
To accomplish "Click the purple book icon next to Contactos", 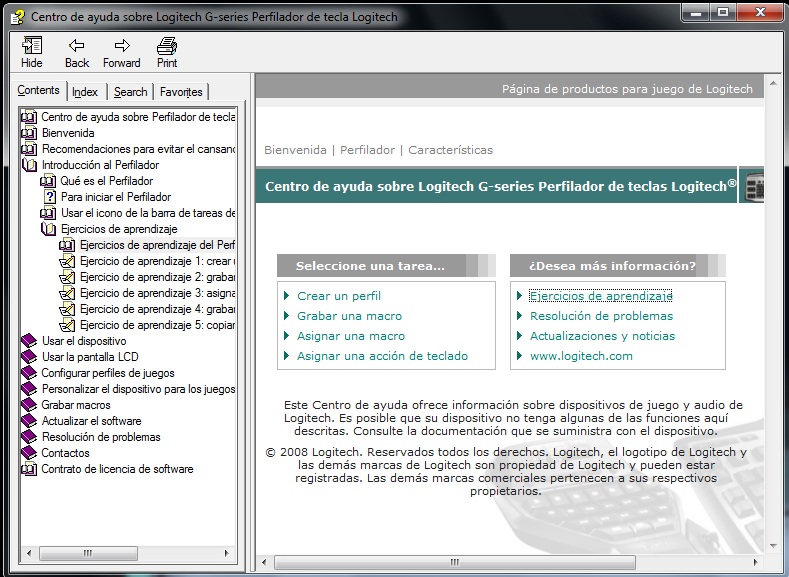I will 29,453.
